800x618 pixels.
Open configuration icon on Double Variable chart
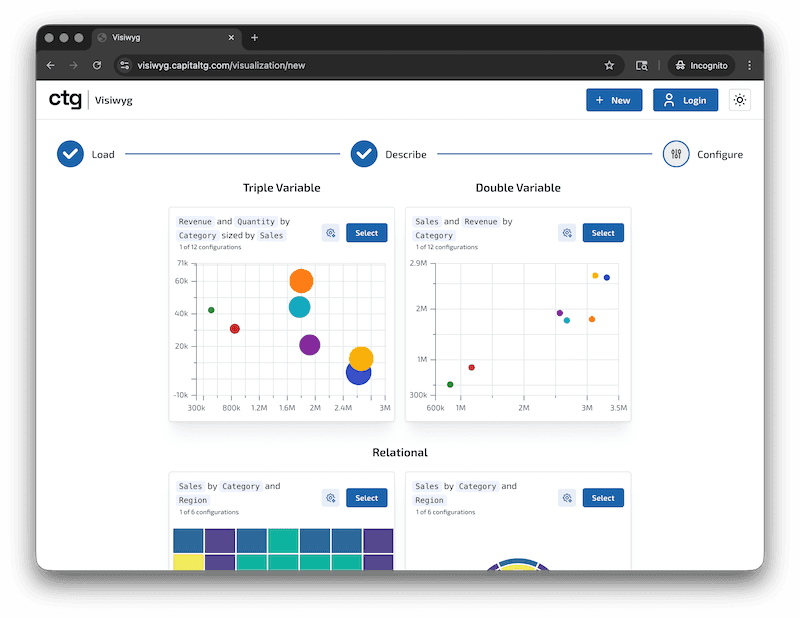click(x=566, y=233)
